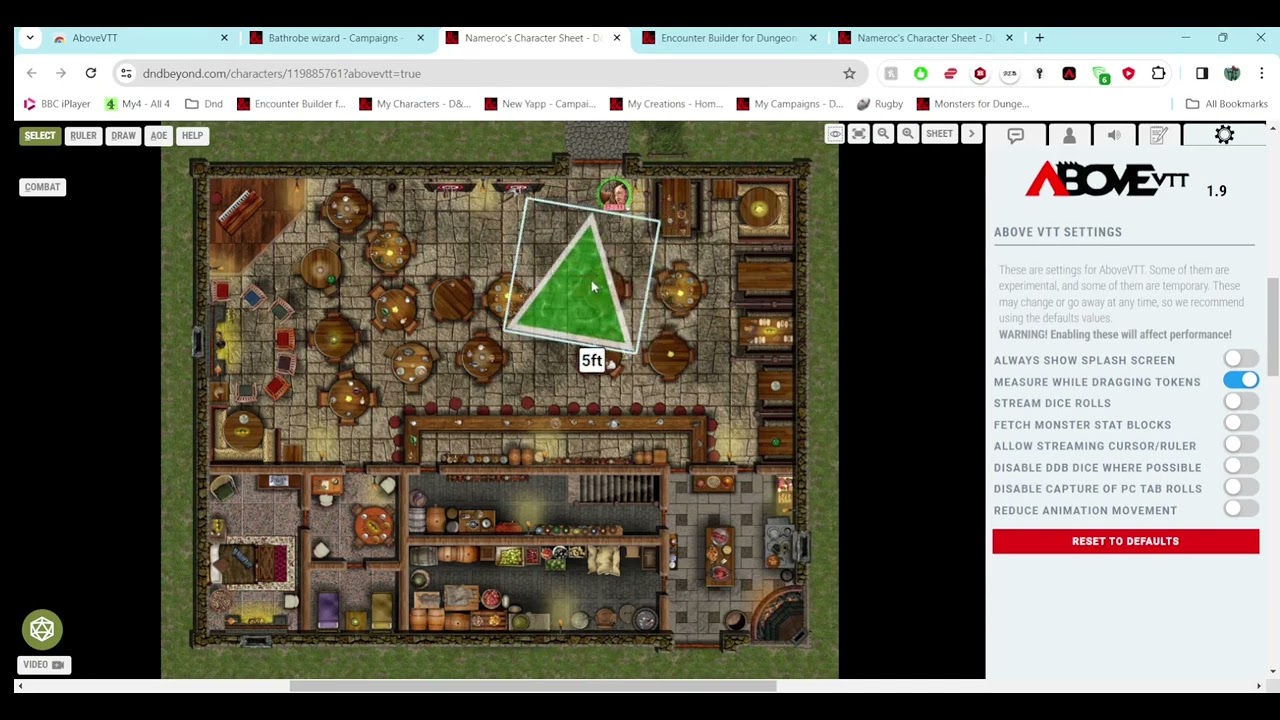
Task: Click the green flame extension icon
Action: point(921,73)
